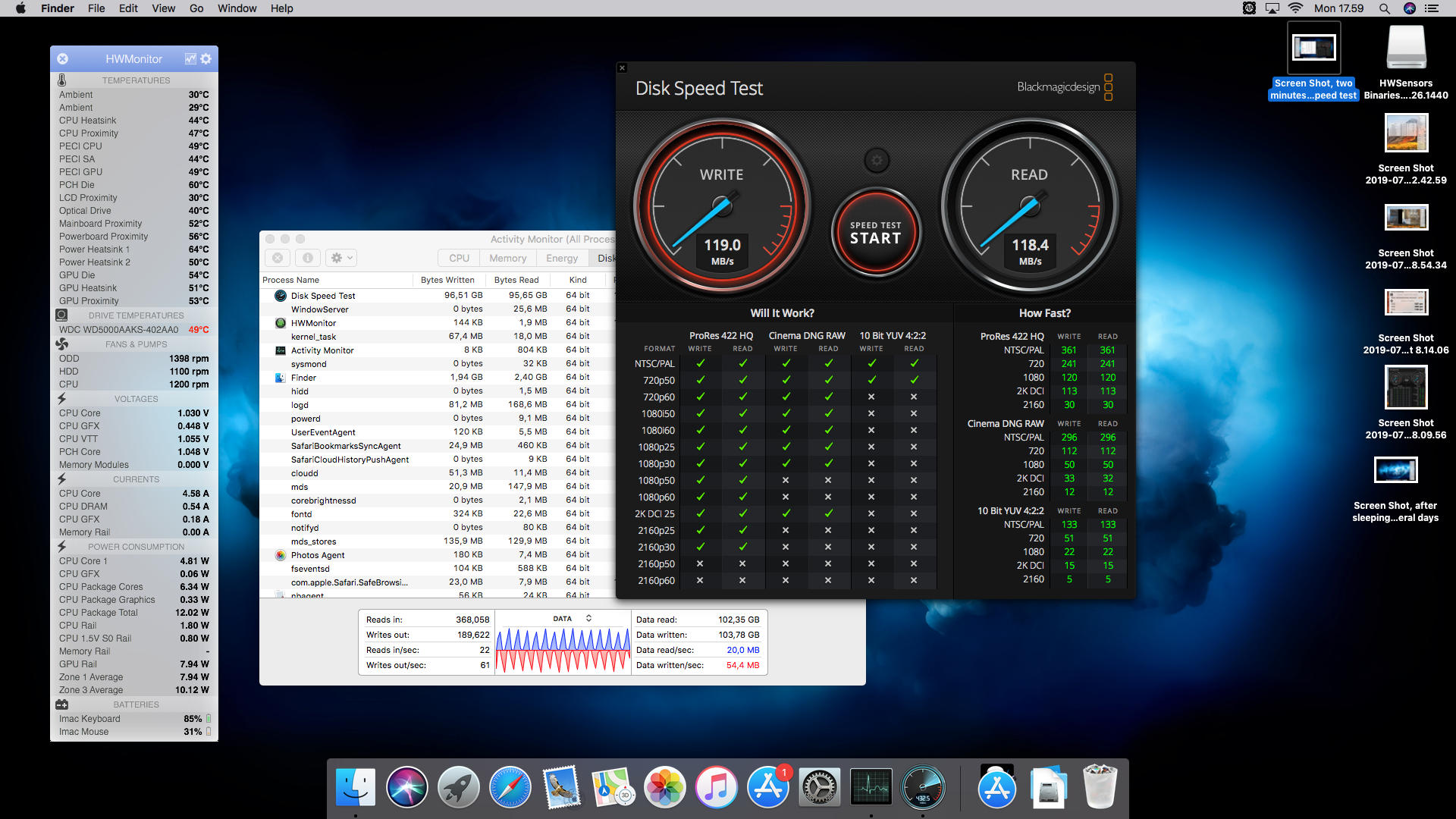The height and width of the screenshot is (819, 1456).
Task: Close Disk Speed Test window
Action: [622, 68]
